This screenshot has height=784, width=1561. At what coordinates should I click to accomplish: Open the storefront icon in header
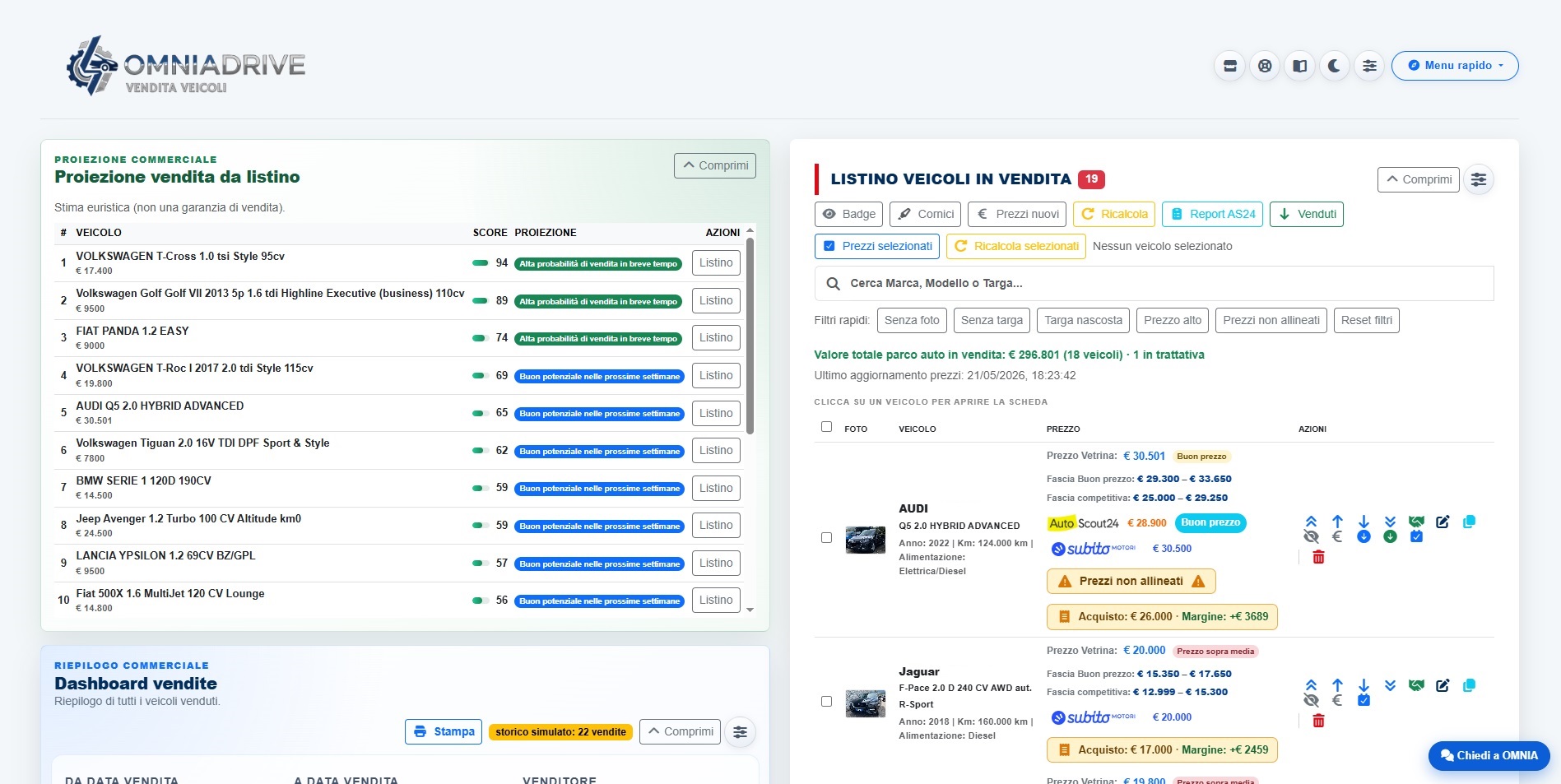click(x=1230, y=66)
